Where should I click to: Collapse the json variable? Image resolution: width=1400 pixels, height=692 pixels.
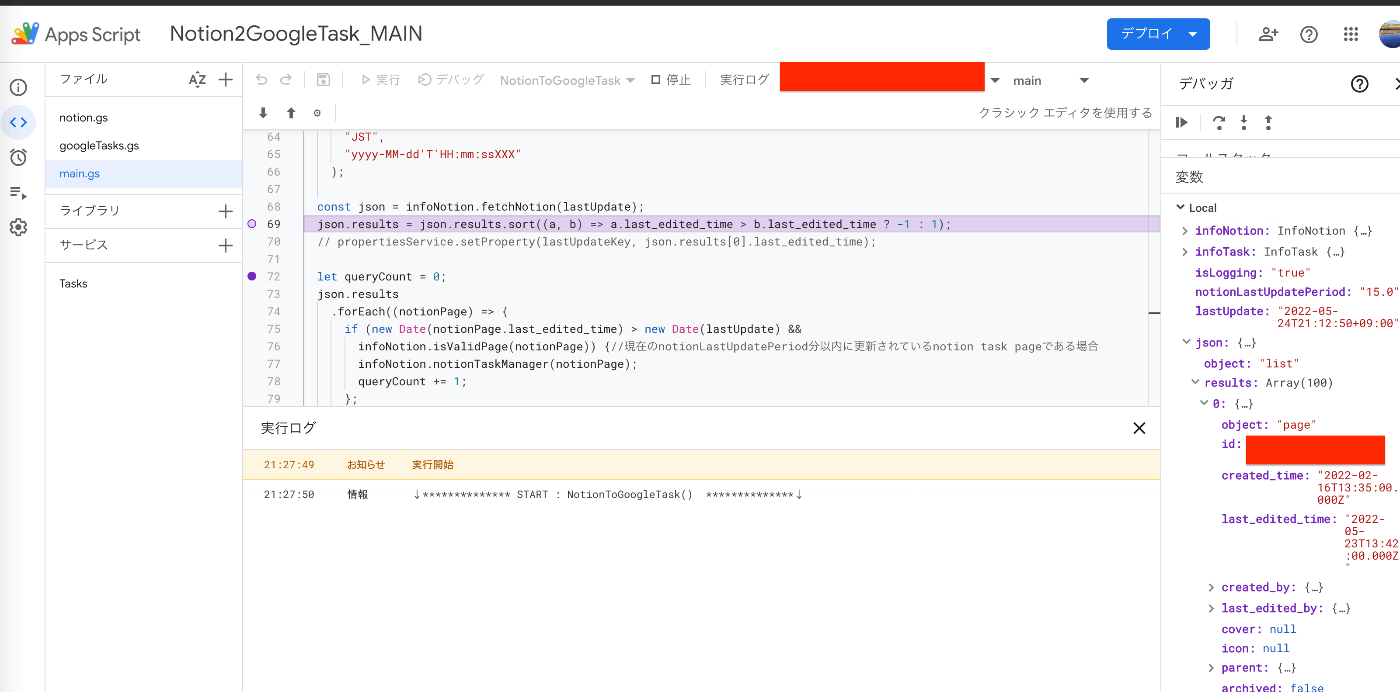pos(1187,343)
